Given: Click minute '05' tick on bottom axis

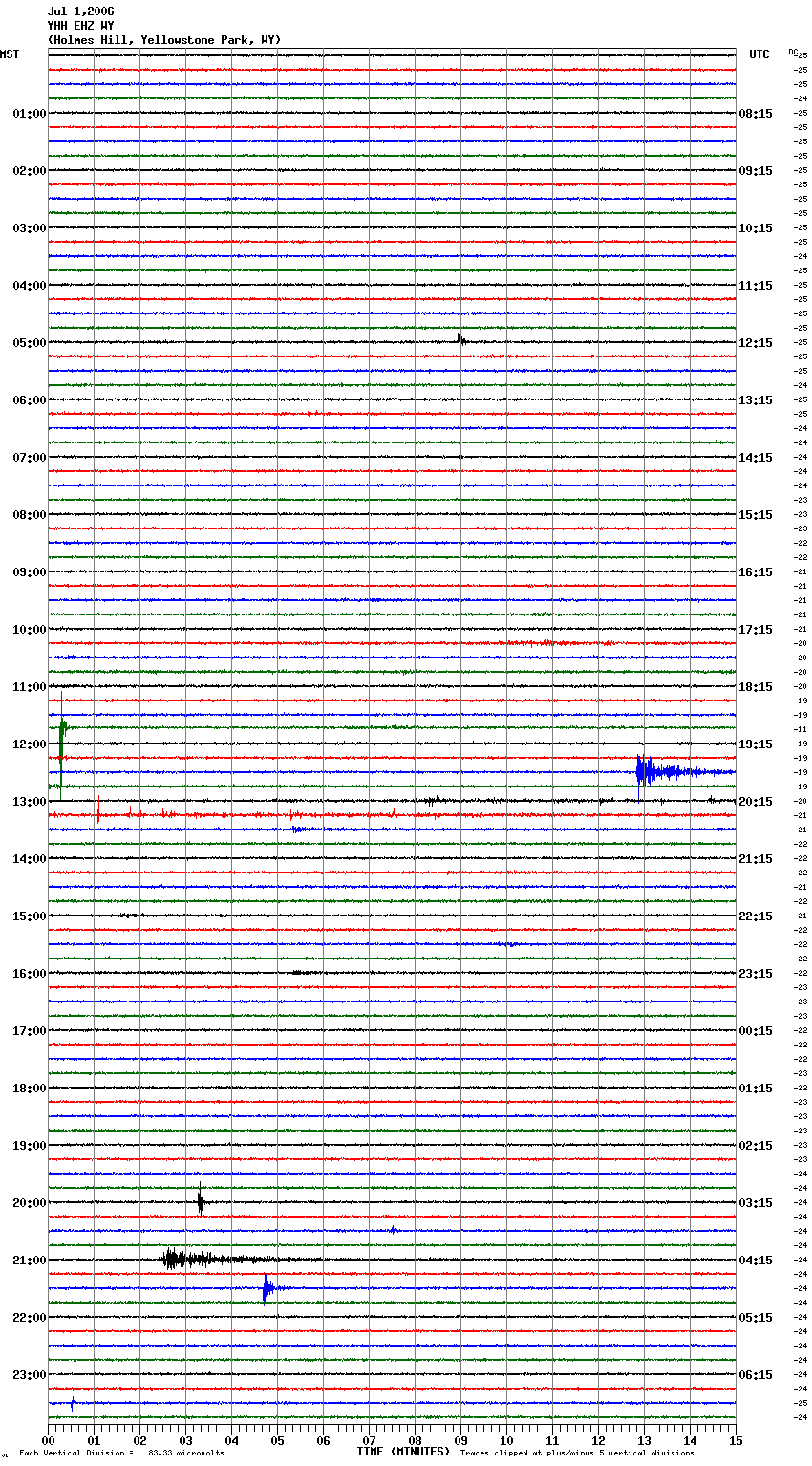Looking at the screenshot, I should tap(277, 1440).
